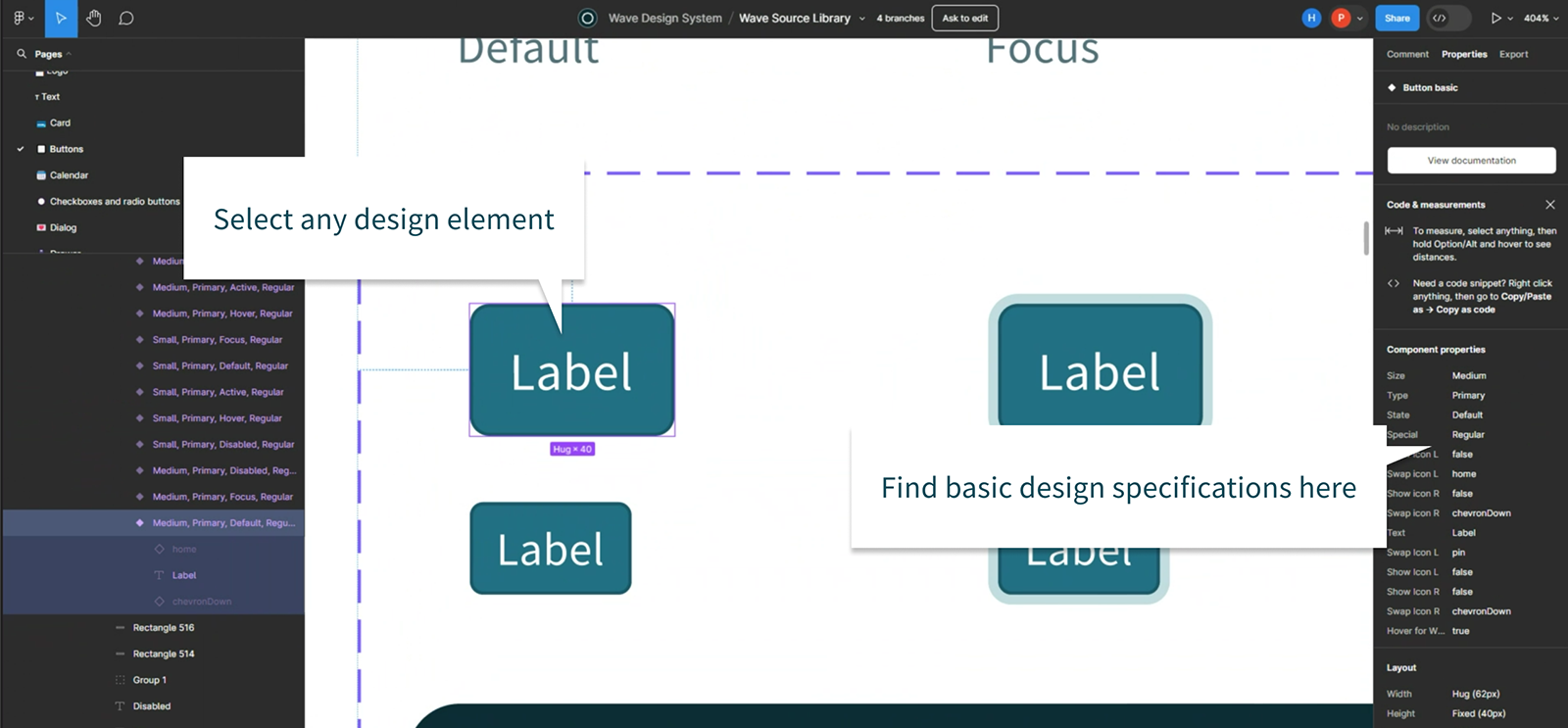This screenshot has height=728, width=1568.
Task: Select Medium, Primary, Hover, Regular layer
Action: coord(222,314)
